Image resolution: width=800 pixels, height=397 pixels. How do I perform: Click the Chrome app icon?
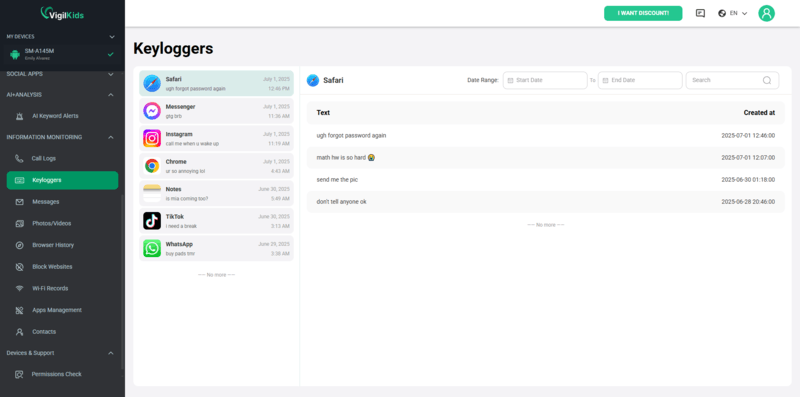(x=152, y=166)
